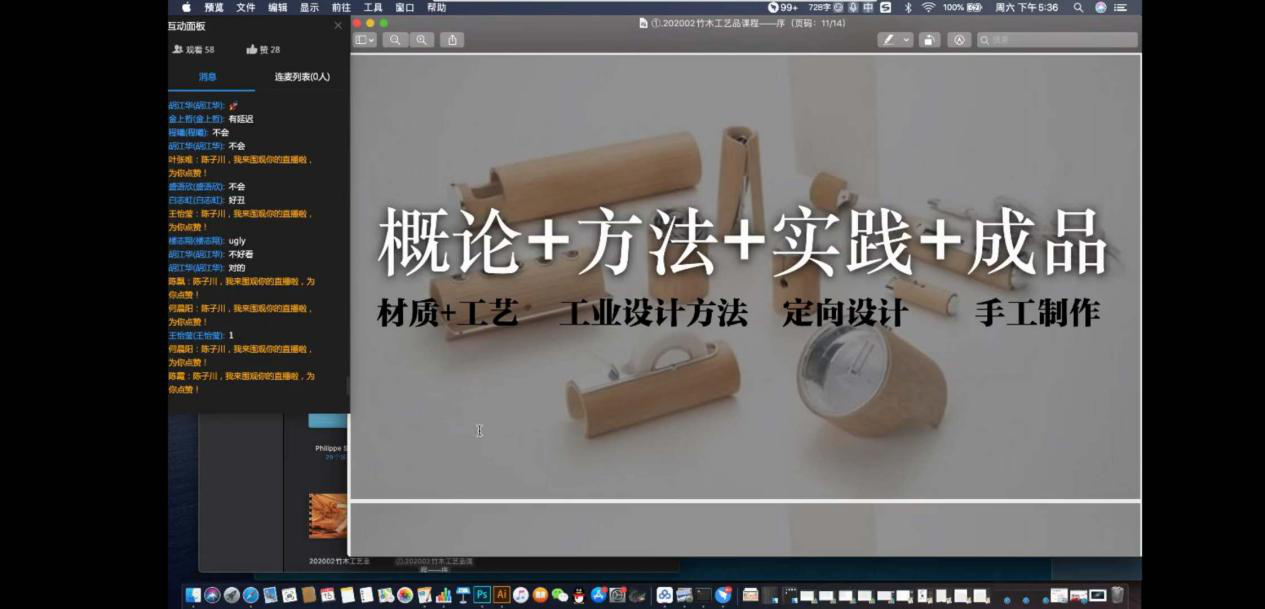This screenshot has width=1265, height=609.
Task: Toggle the input method 中 indicator
Action: point(868,7)
